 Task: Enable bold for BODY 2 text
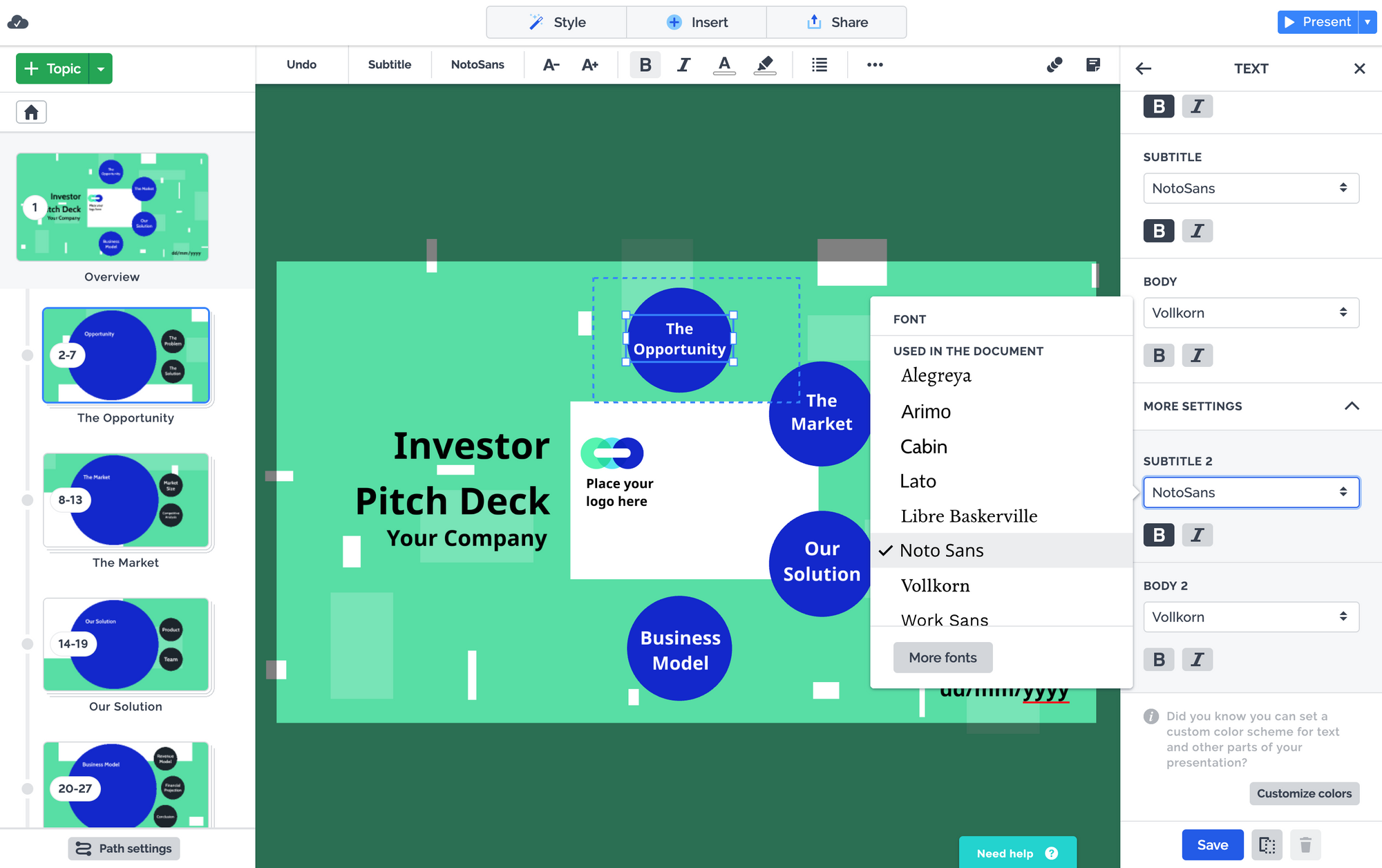(x=1159, y=659)
